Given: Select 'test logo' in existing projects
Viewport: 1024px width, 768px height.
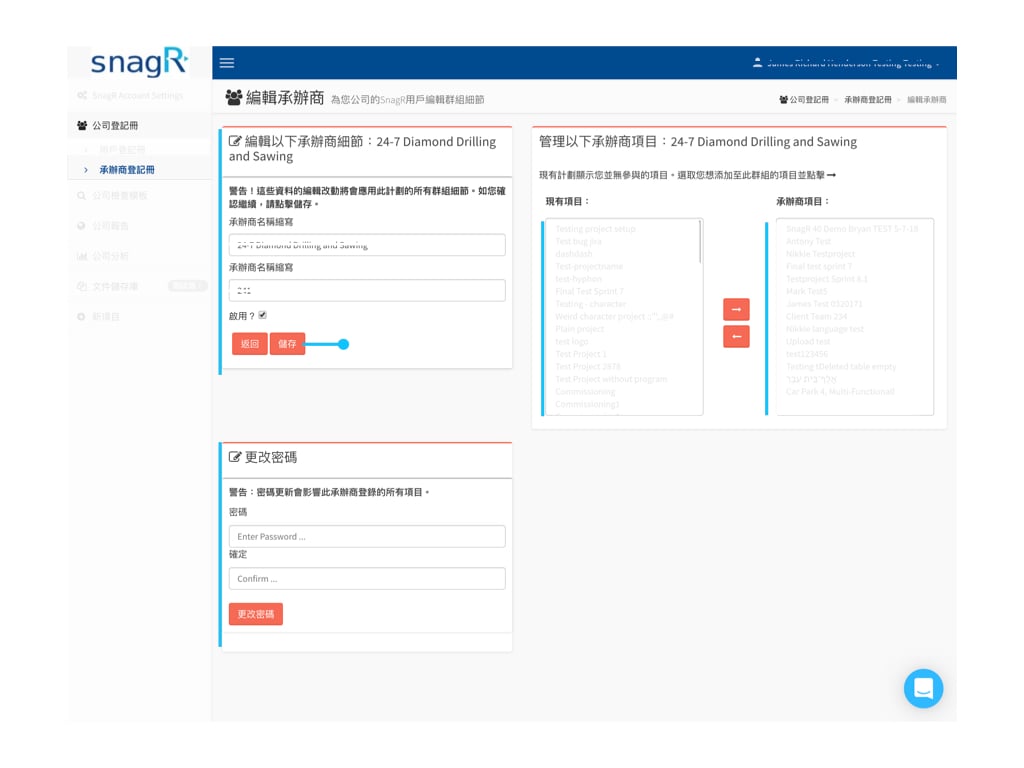Looking at the screenshot, I should click(x=571, y=342).
